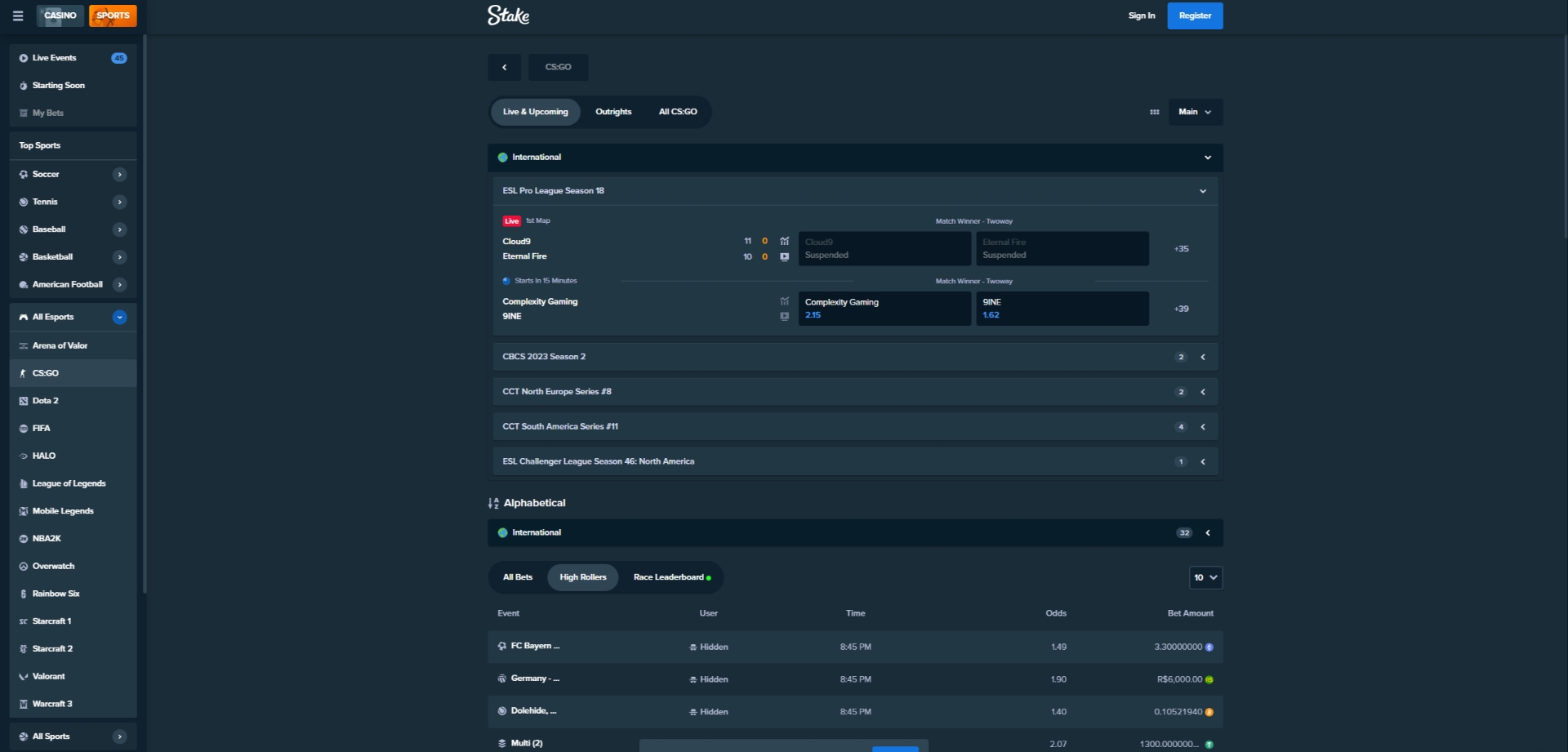Click the Soccer ball icon
Image resolution: width=1568 pixels, height=752 pixels.
[24, 174]
